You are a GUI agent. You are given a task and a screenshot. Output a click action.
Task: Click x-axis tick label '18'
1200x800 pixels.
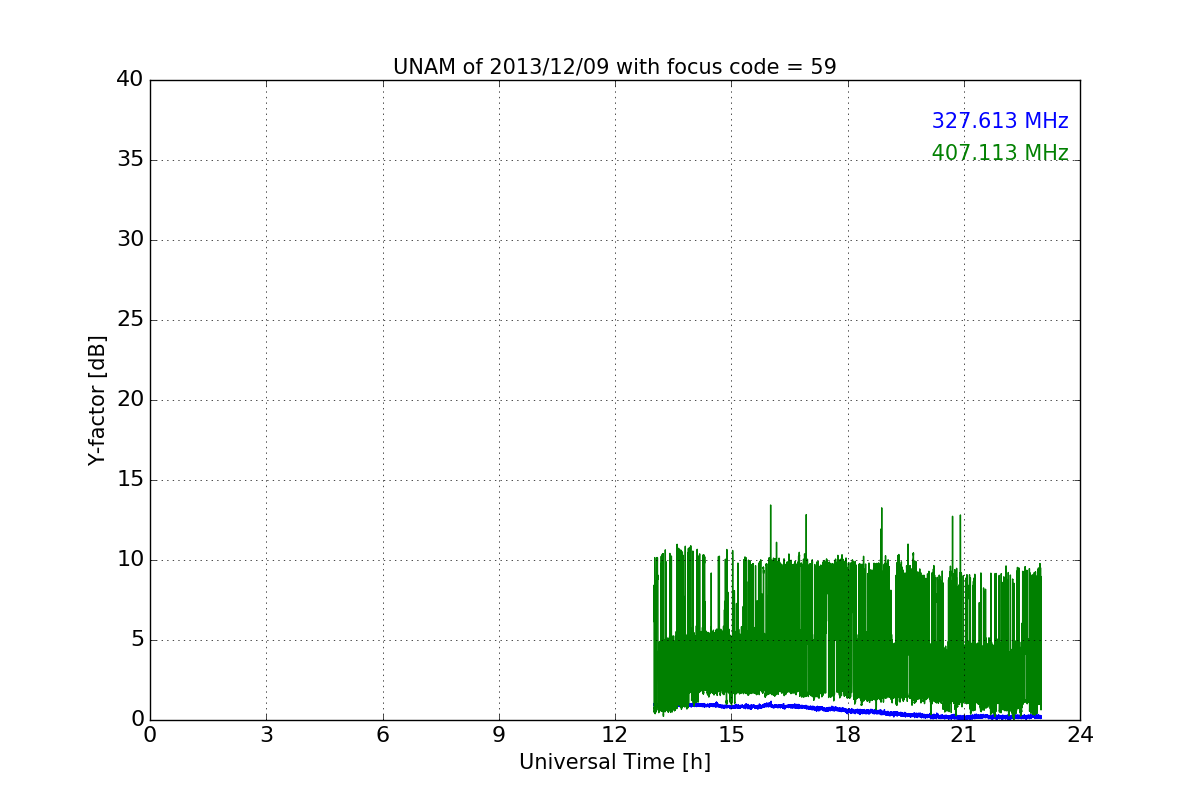847,735
